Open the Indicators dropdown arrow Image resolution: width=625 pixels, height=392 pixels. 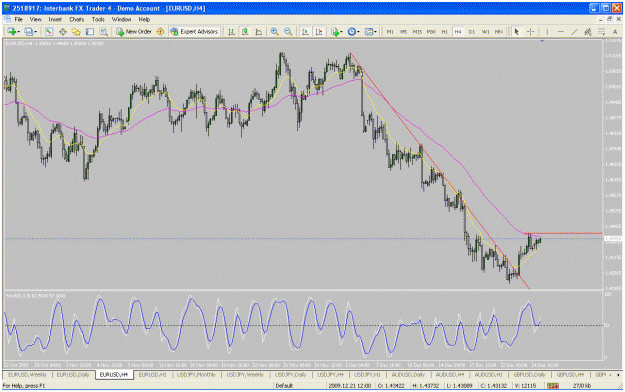tap(342, 32)
